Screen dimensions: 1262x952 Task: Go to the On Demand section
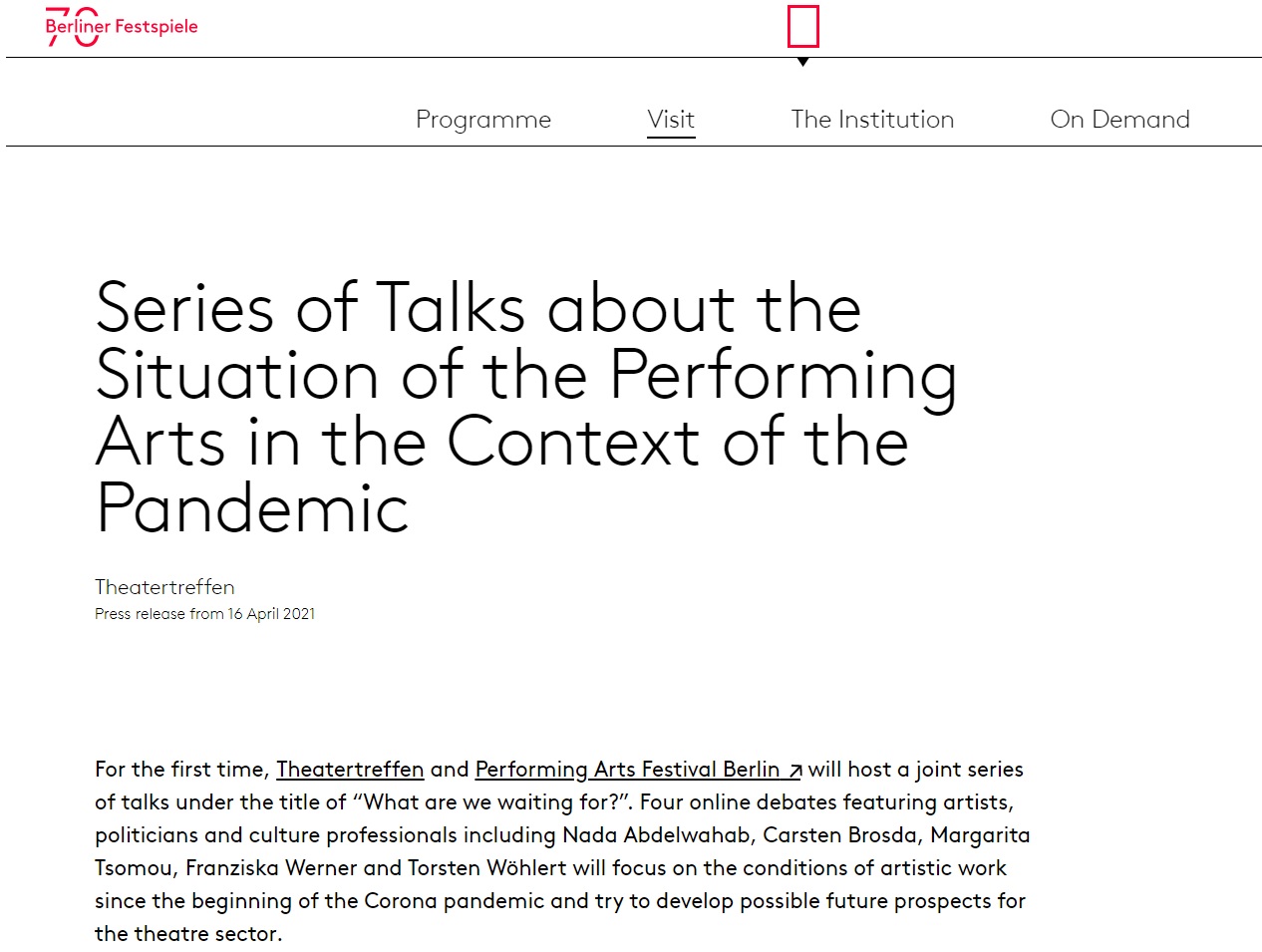1119,120
